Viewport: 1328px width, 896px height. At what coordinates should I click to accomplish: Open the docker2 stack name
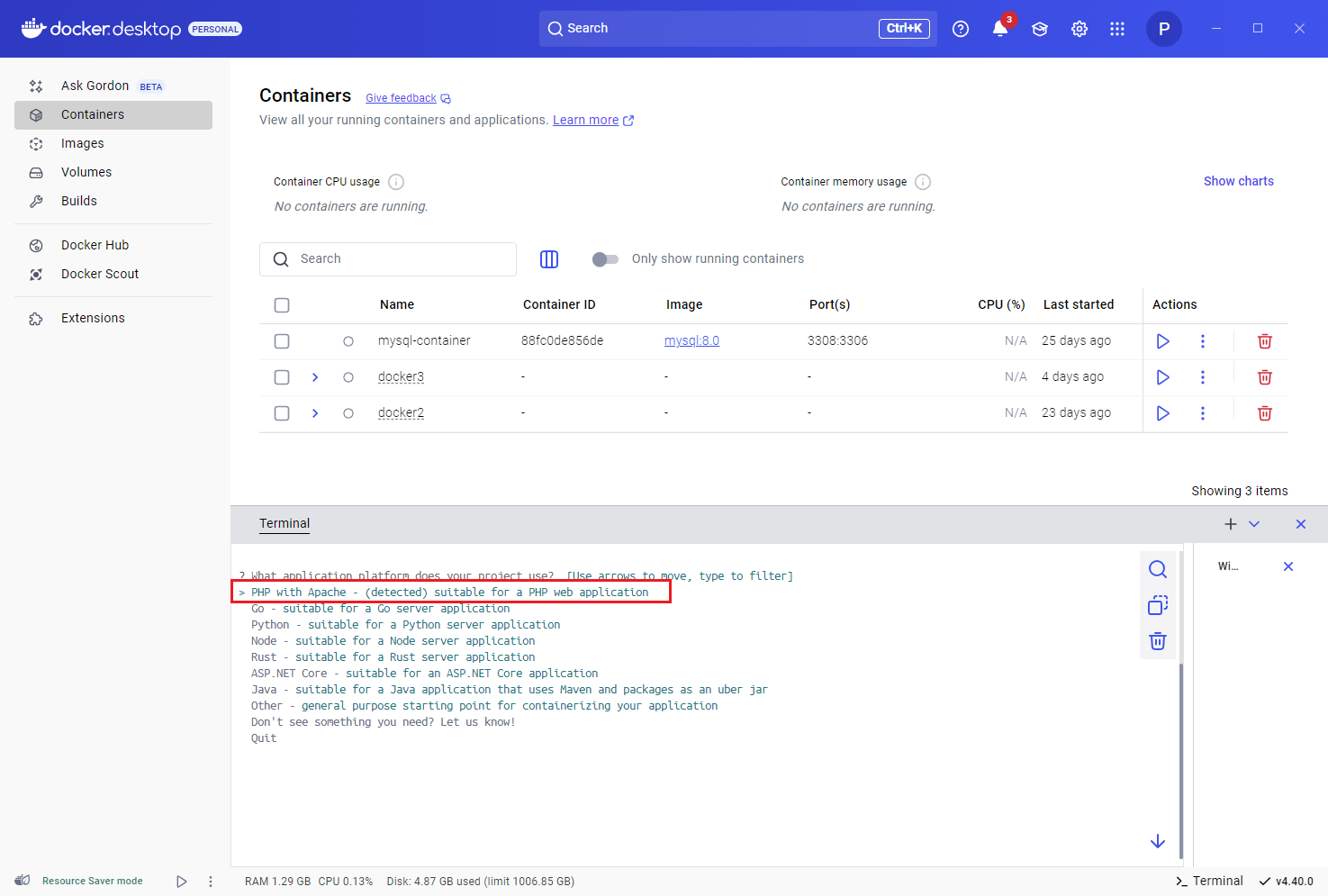[401, 412]
